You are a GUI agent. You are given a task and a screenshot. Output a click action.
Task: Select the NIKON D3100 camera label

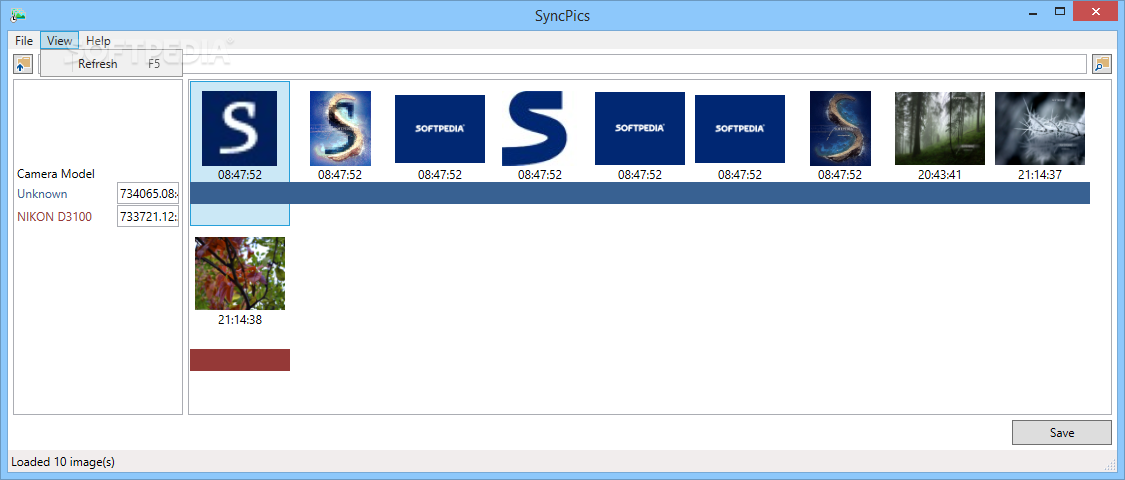coord(55,216)
